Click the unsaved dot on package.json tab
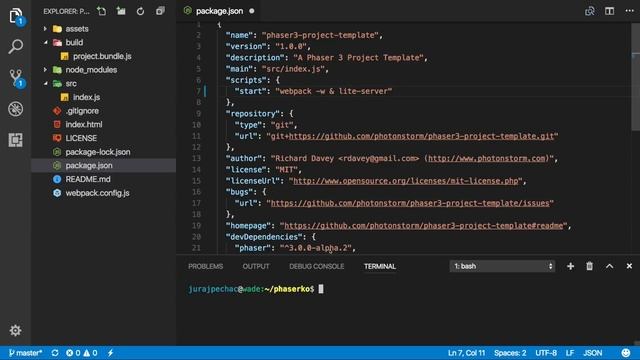Image resolution: width=640 pixels, height=360 pixels. point(251,11)
